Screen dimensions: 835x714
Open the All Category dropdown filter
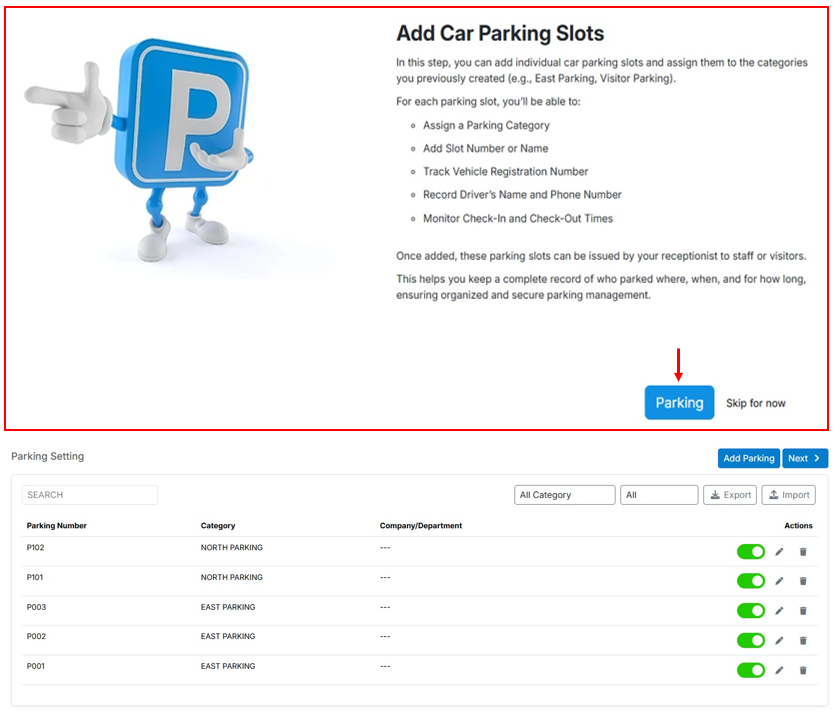565,495
